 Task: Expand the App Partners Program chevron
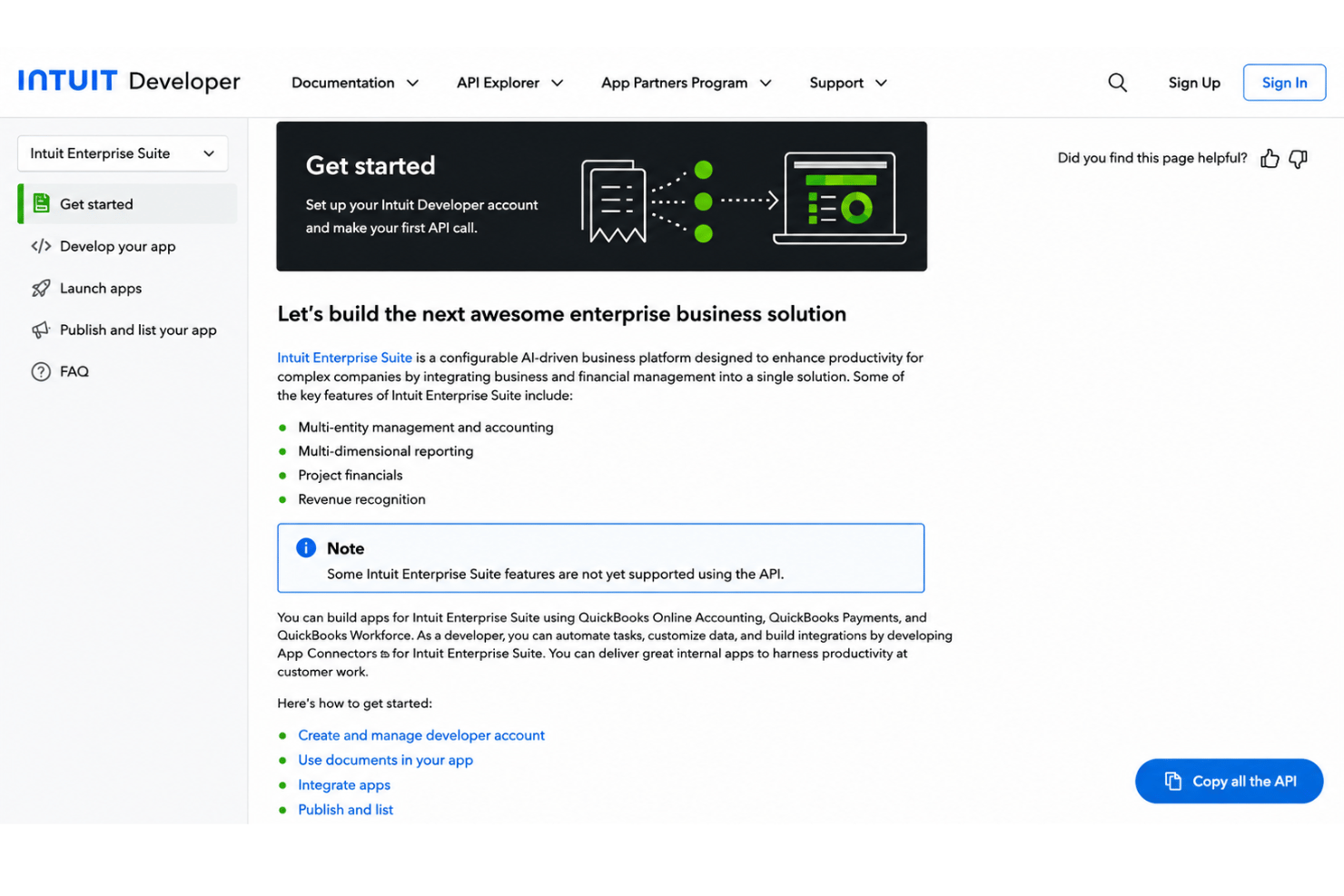(x=766, y=83)
